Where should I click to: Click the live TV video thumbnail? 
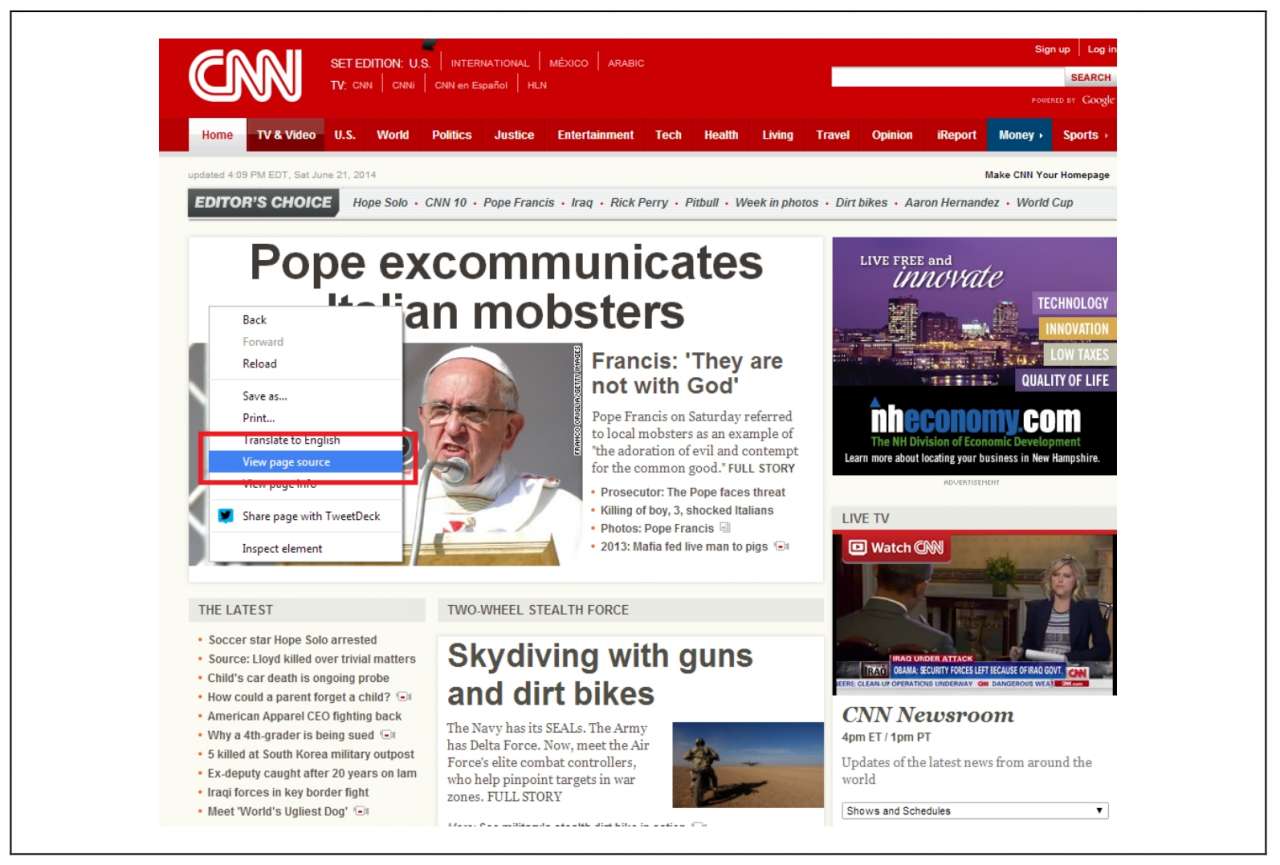pyautogui.click(x=974, y=614)
